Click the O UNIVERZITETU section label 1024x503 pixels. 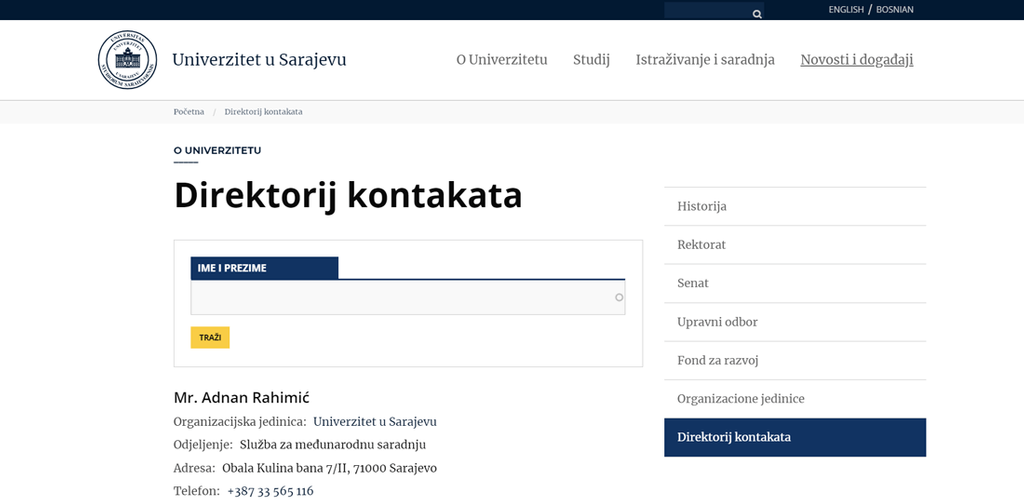tap(217, 150)
